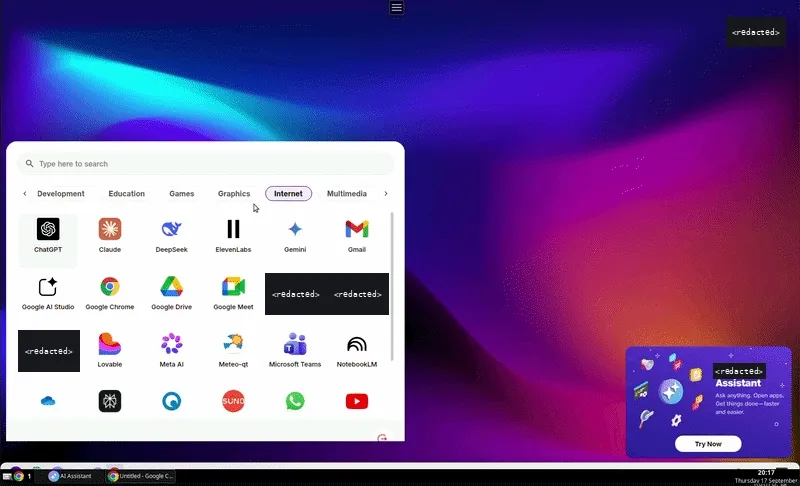Open the black Perplexity icon app
This screenshot has width=800, height=486.
tap(110, 401)
